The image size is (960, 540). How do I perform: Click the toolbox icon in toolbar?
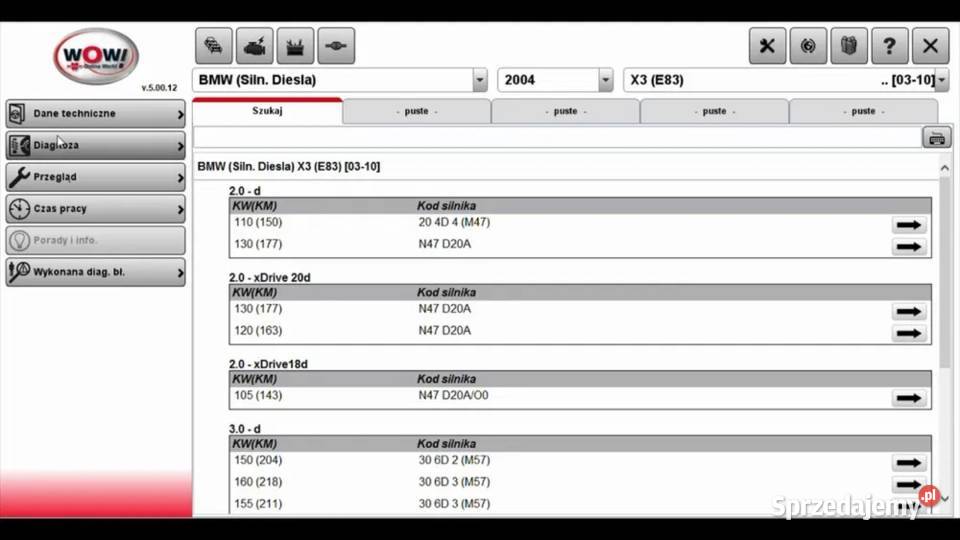tap(295, 46)
